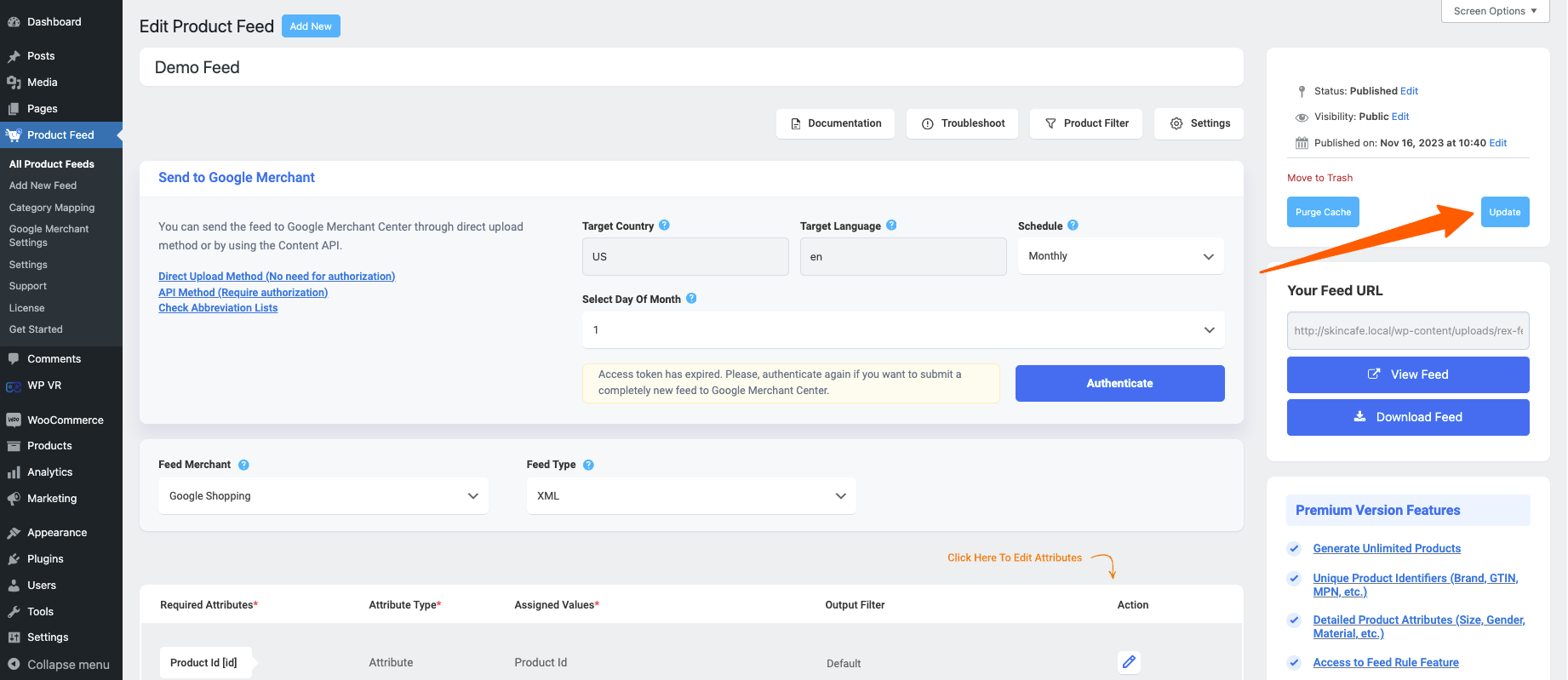The image size is (1568, 680).
Task: Click the Demo Feed title field
Action: pos(691,67)
